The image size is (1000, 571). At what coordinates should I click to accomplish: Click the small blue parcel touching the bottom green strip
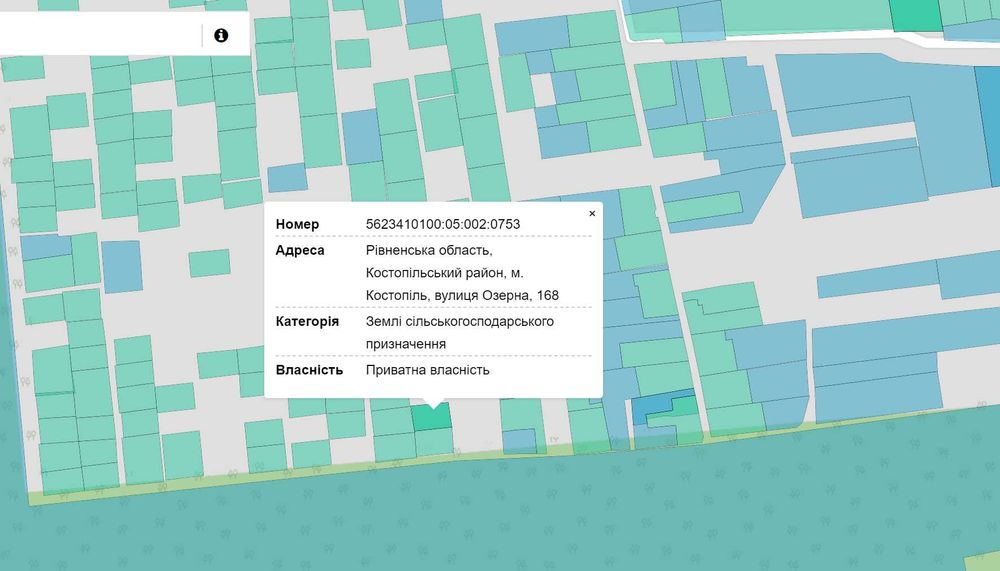(x=519, y=441)
